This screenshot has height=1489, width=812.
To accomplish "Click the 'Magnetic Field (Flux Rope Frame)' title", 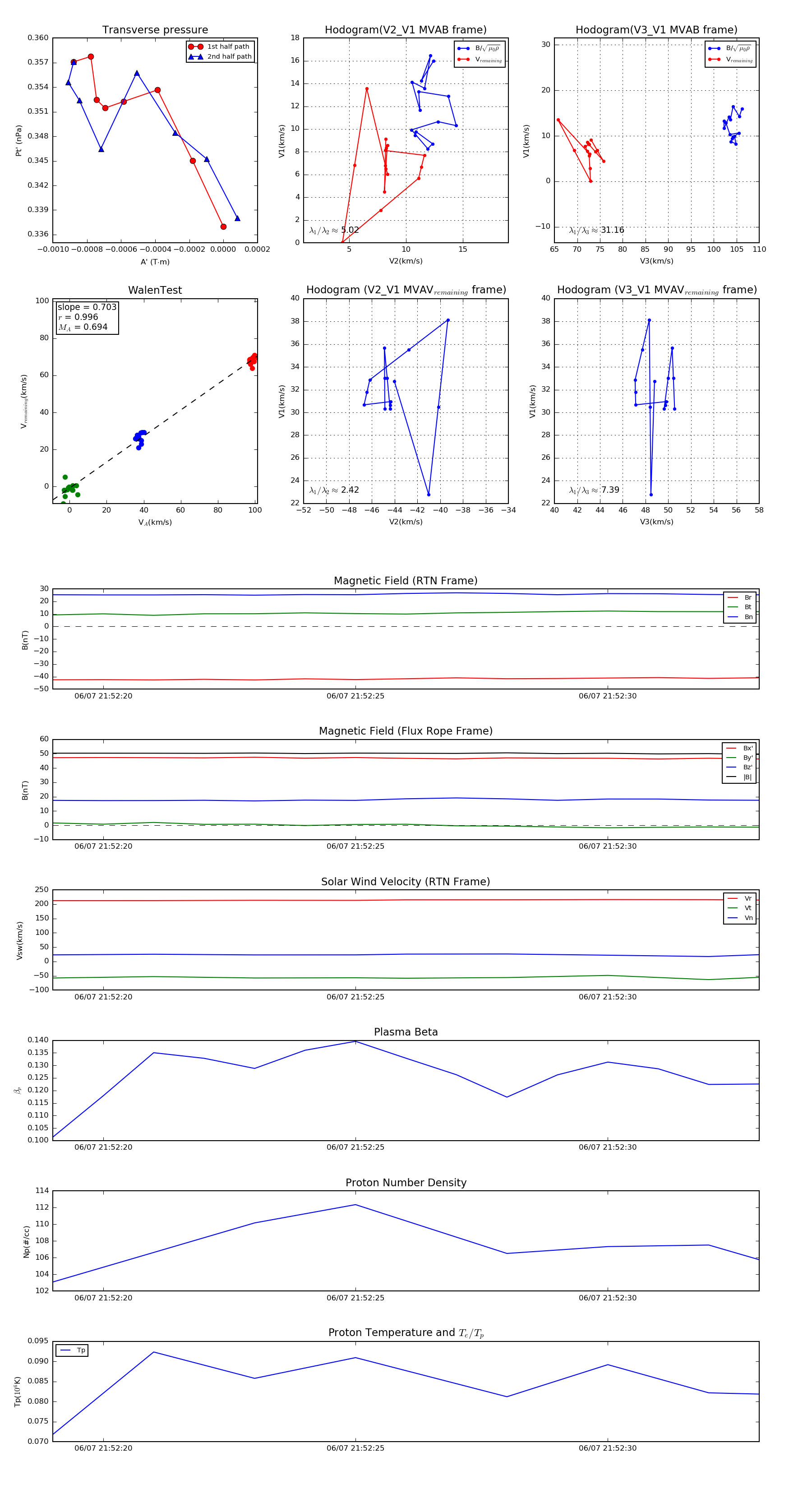I will coord(406,731).
